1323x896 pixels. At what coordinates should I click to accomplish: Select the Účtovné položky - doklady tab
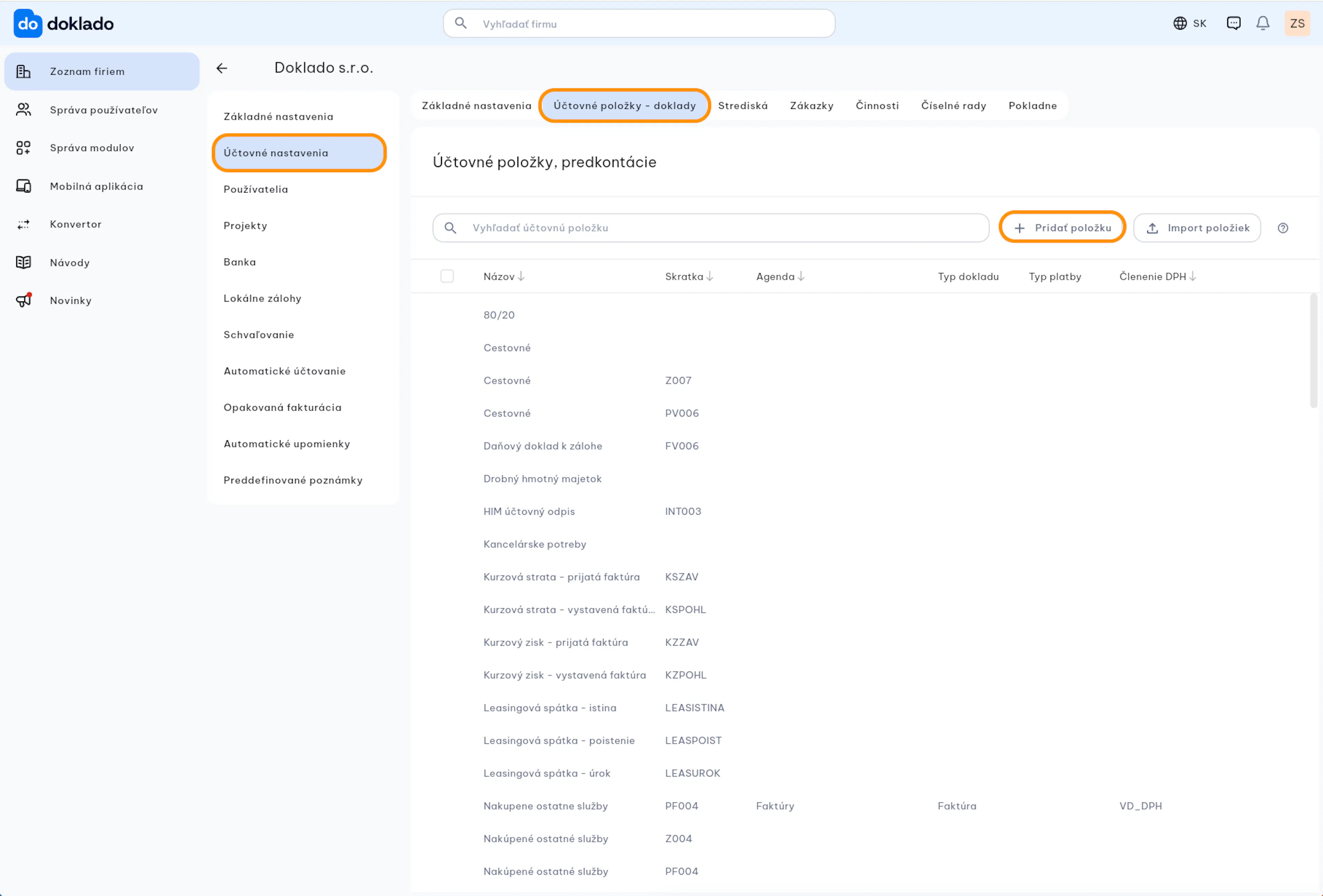[625, 105]
